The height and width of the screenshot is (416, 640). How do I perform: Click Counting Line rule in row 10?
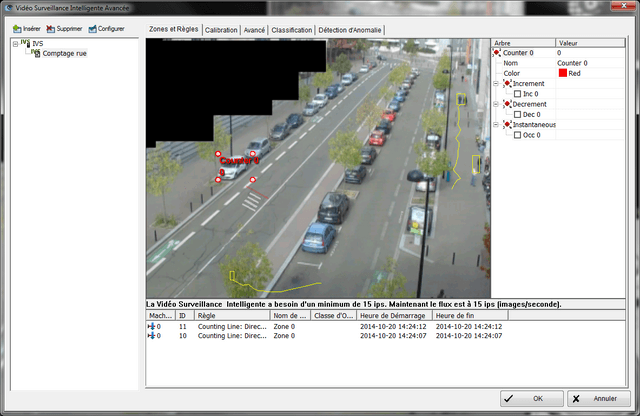232,336
